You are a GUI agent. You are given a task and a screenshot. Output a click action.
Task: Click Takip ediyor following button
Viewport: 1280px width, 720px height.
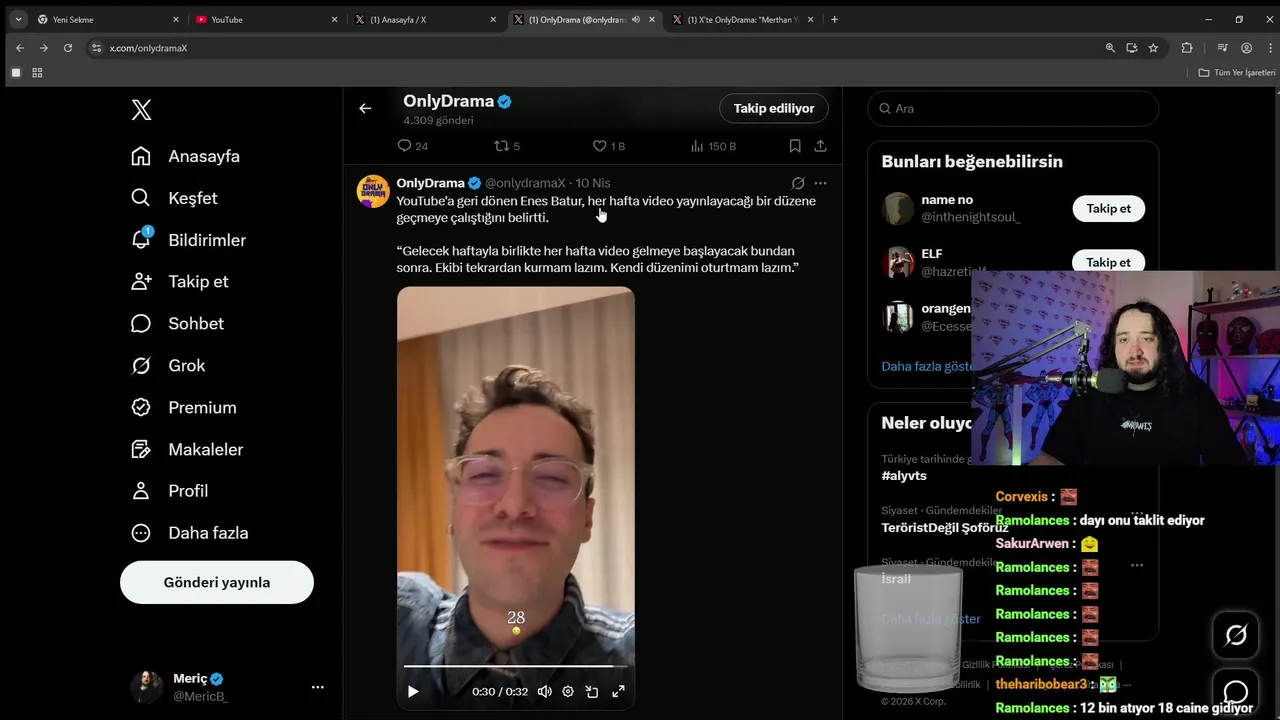(x=774, y=108)
